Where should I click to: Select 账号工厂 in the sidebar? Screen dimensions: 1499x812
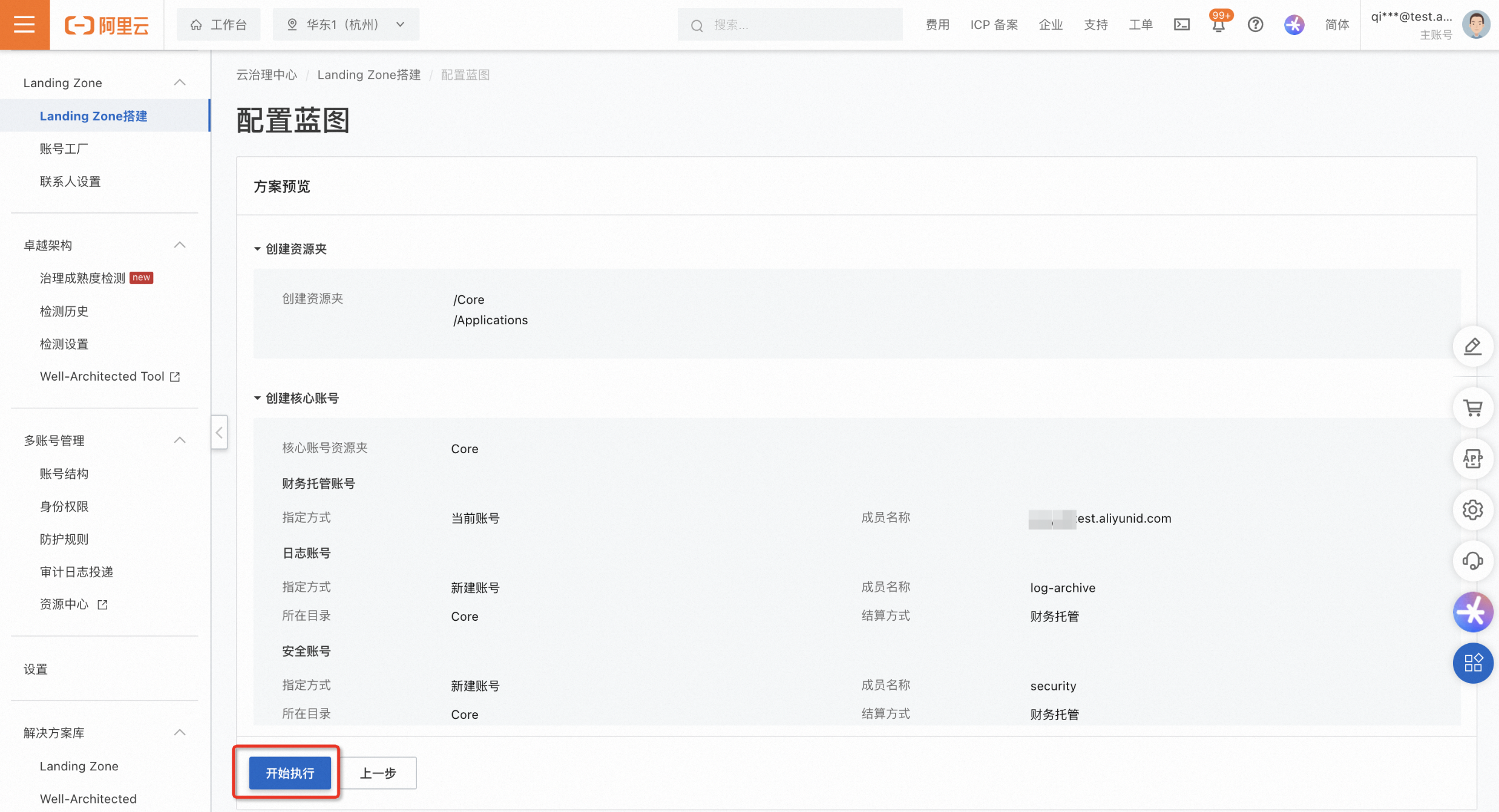pyautogui.click(x=64, y=149)
